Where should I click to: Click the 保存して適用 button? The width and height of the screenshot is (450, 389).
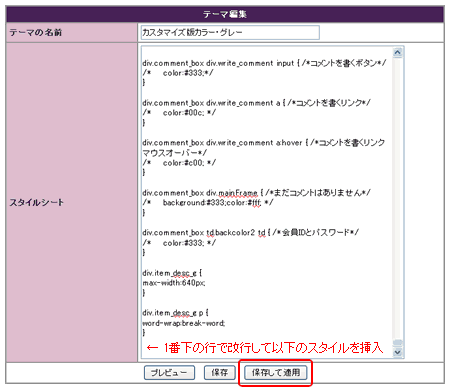coord(276,372)
